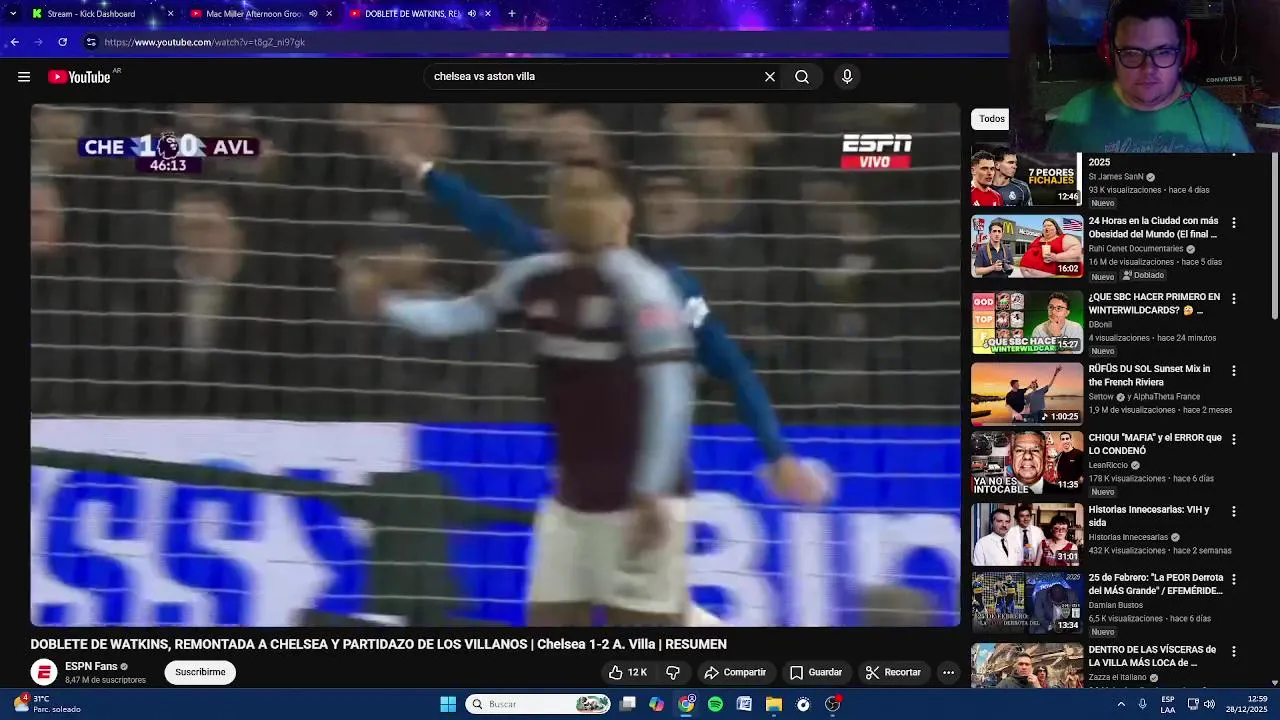Viewport: 1280px width, 720px height.
Task: Open options for '24 Horas en la Ciudad' video
Action: [1233, 223]
